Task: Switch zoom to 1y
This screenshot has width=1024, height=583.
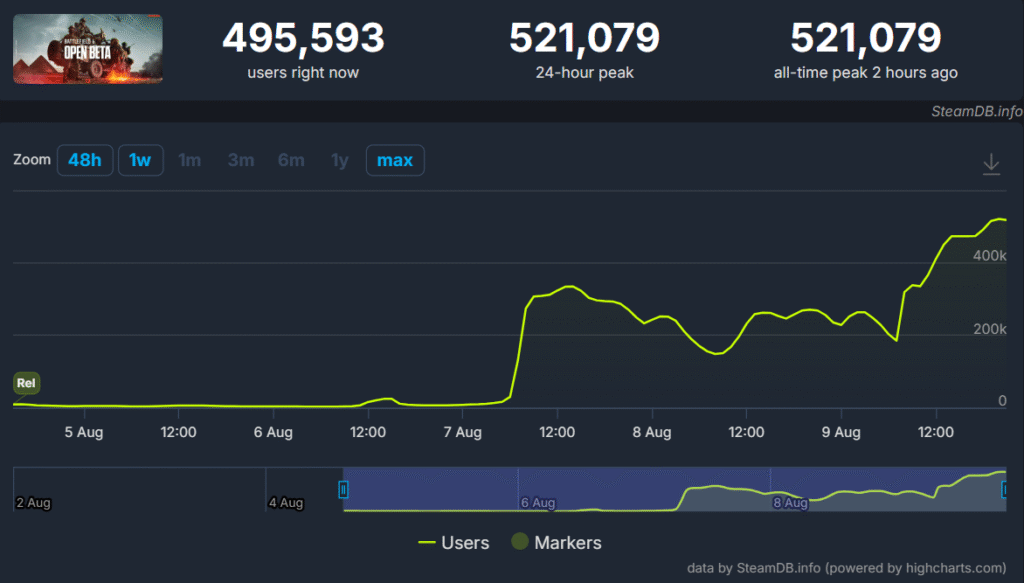Action: [340, 160]
